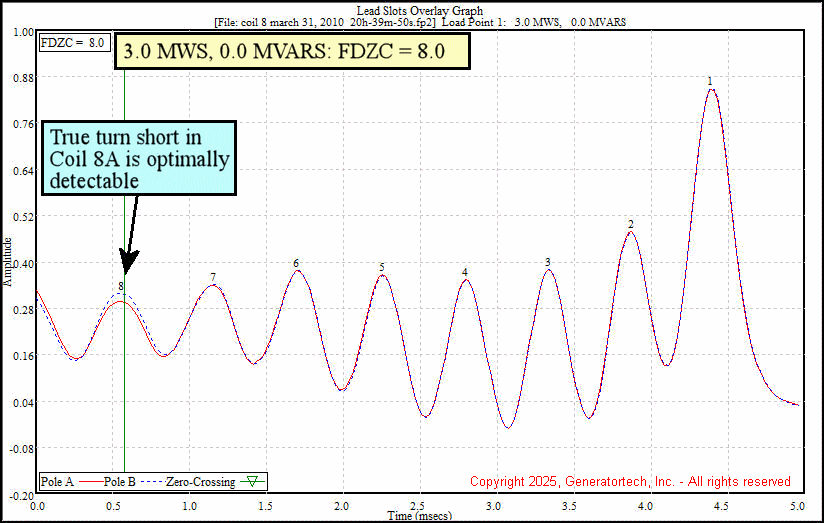Click the peak labeled 5
This screenshot has height=523, width=824.
(x=382, y=268)
